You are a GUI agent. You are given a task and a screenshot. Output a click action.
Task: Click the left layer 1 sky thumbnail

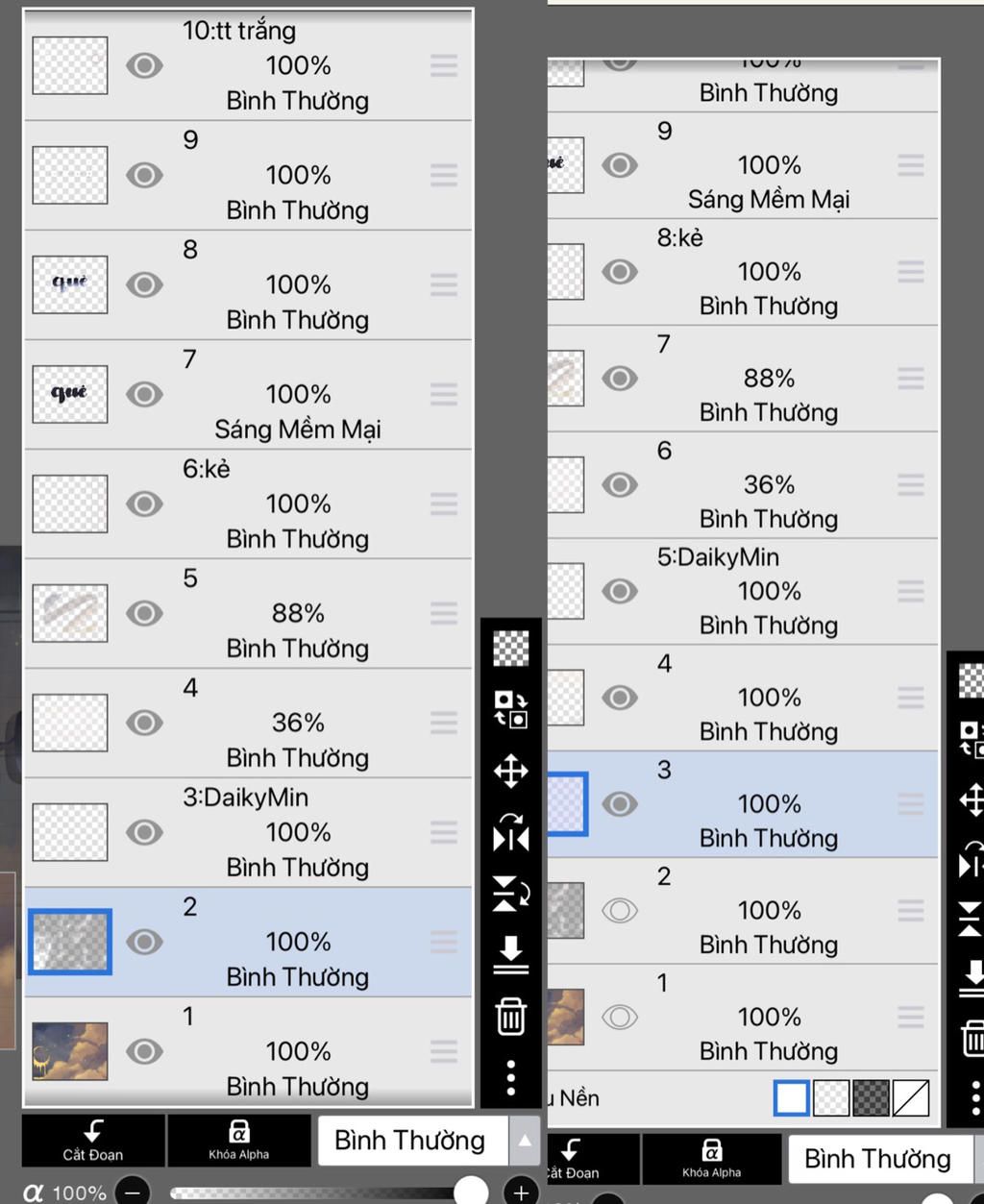coord(70,1051)
